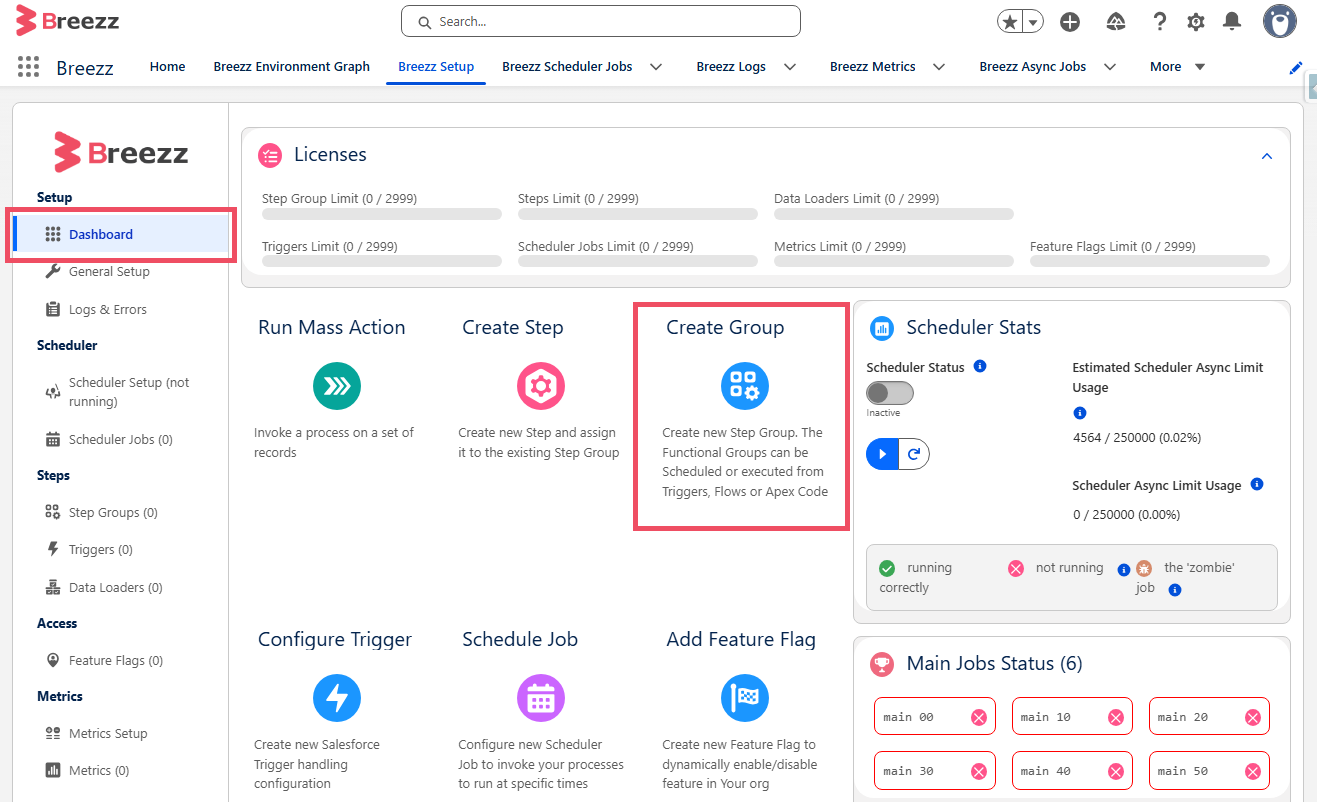Click the 'main 10' job status chip
Screen dimensions: 1317x802
(1072, 717)
